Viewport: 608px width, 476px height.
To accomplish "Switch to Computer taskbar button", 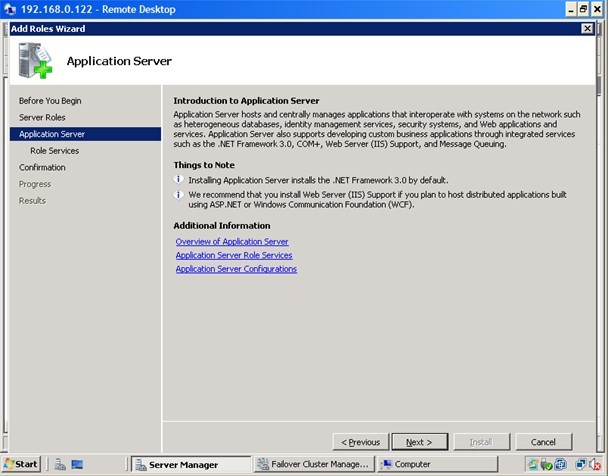I will pyautogui.click(x=437, y=464).
